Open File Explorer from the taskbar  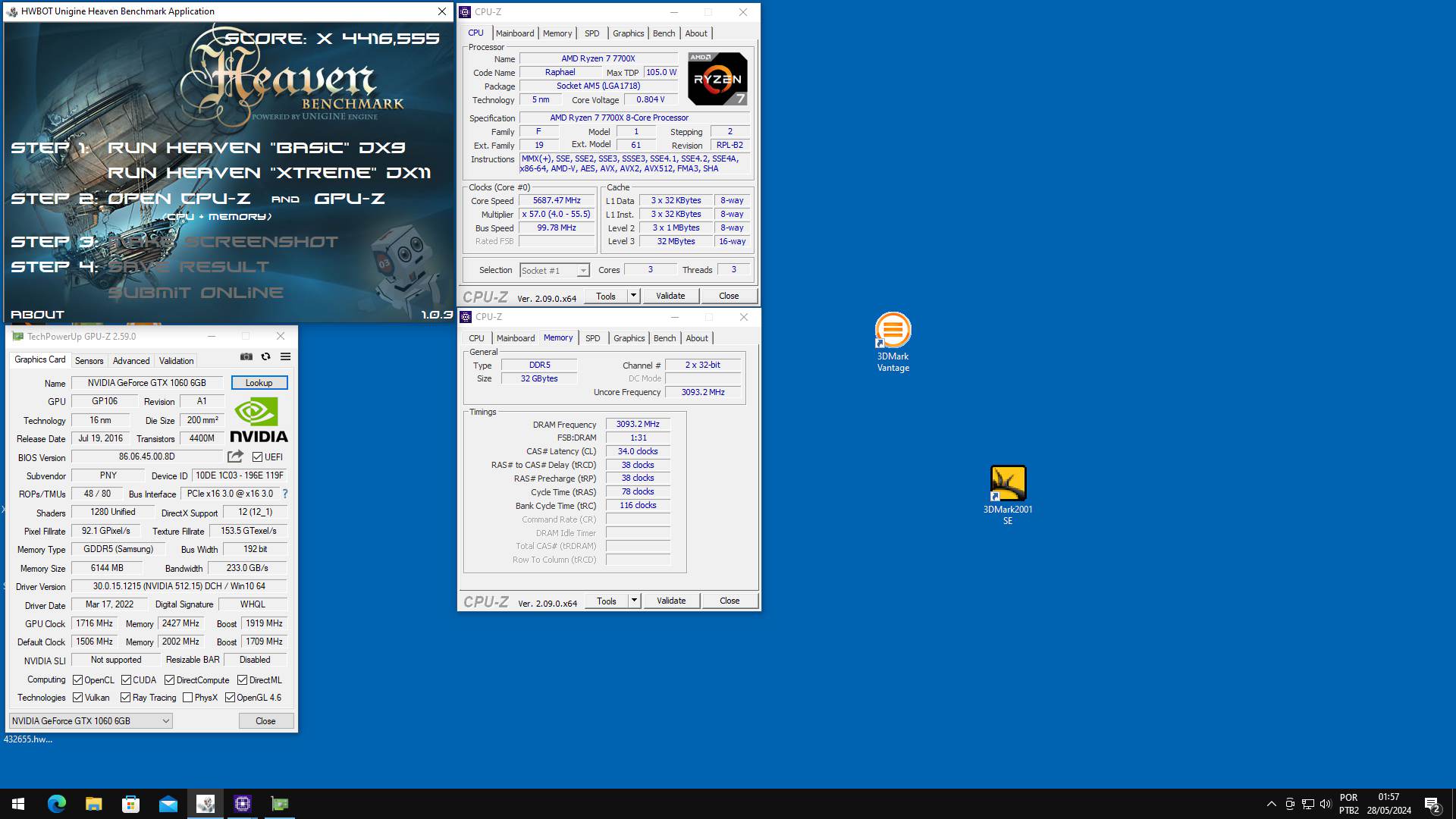93,804
